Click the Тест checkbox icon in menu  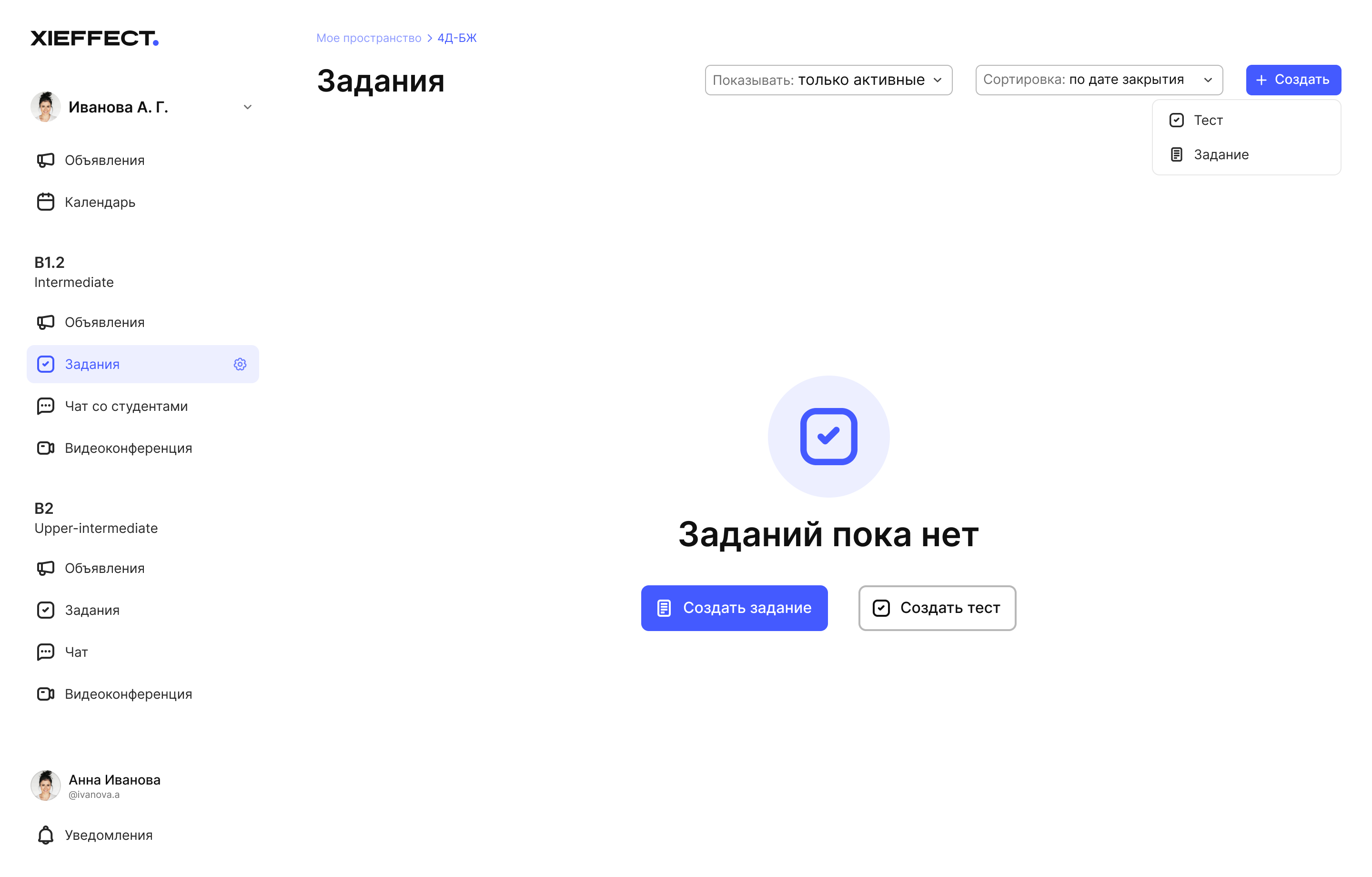pos(1177,120)
